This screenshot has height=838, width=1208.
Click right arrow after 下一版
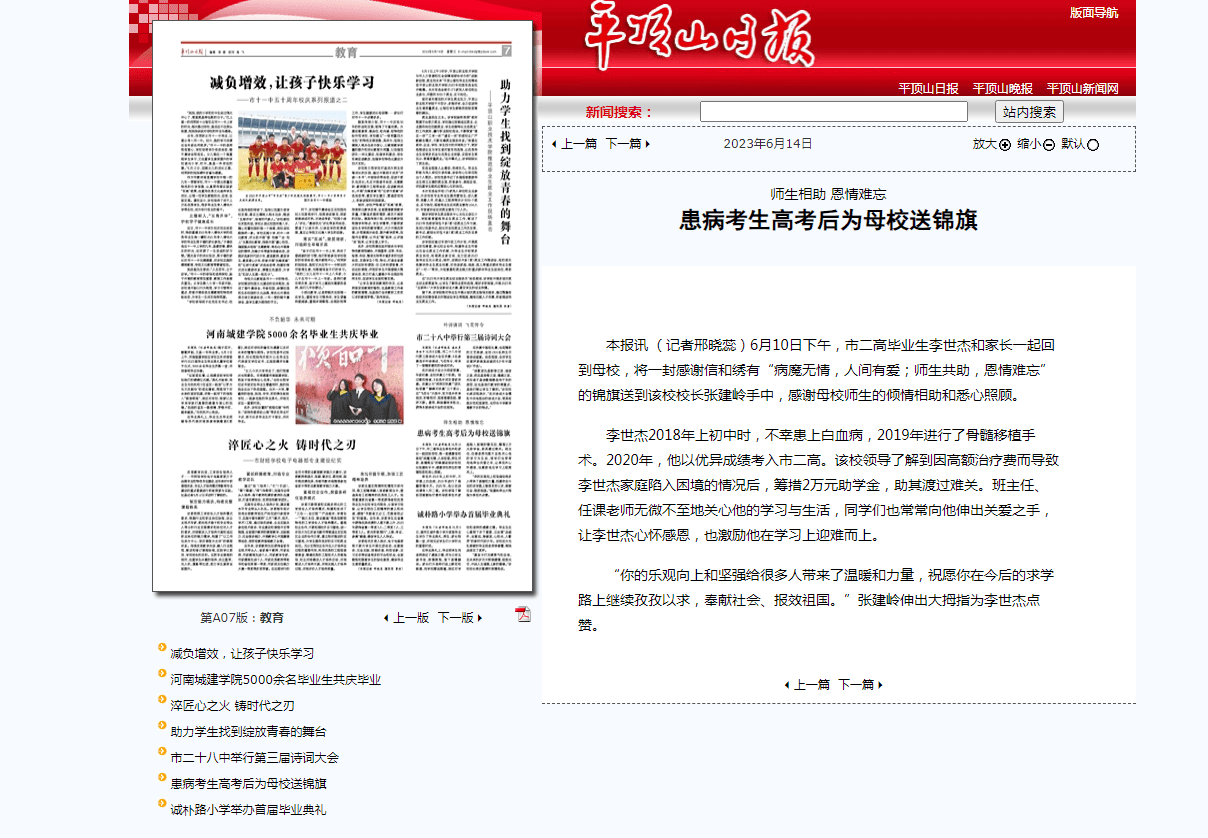(480, 618)
